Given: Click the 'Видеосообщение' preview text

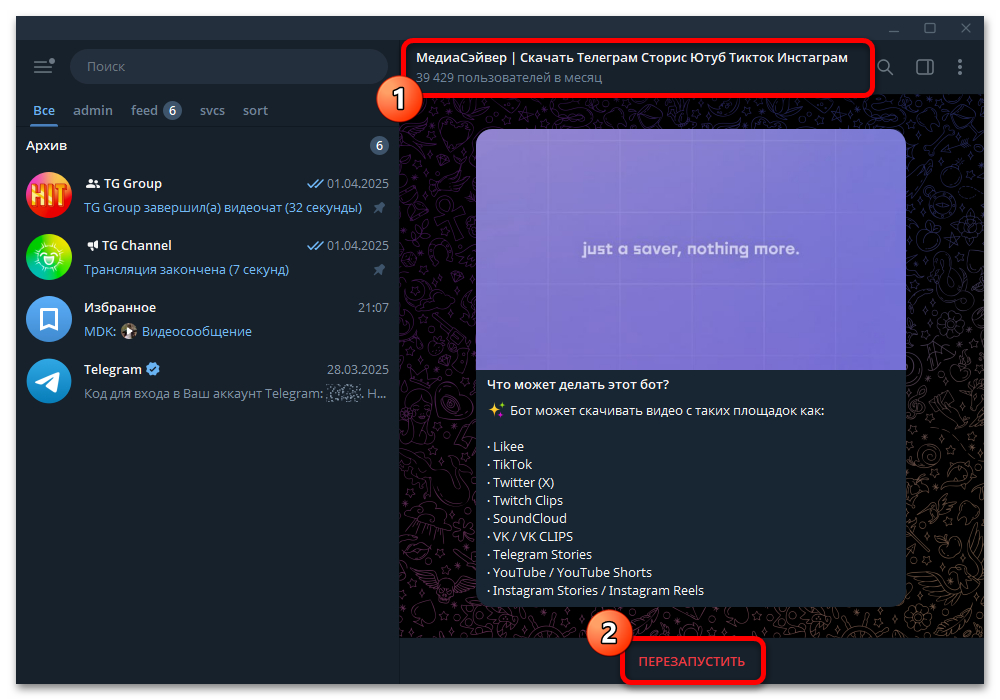Looking at the screenshot, I should [x=197, y=332].
